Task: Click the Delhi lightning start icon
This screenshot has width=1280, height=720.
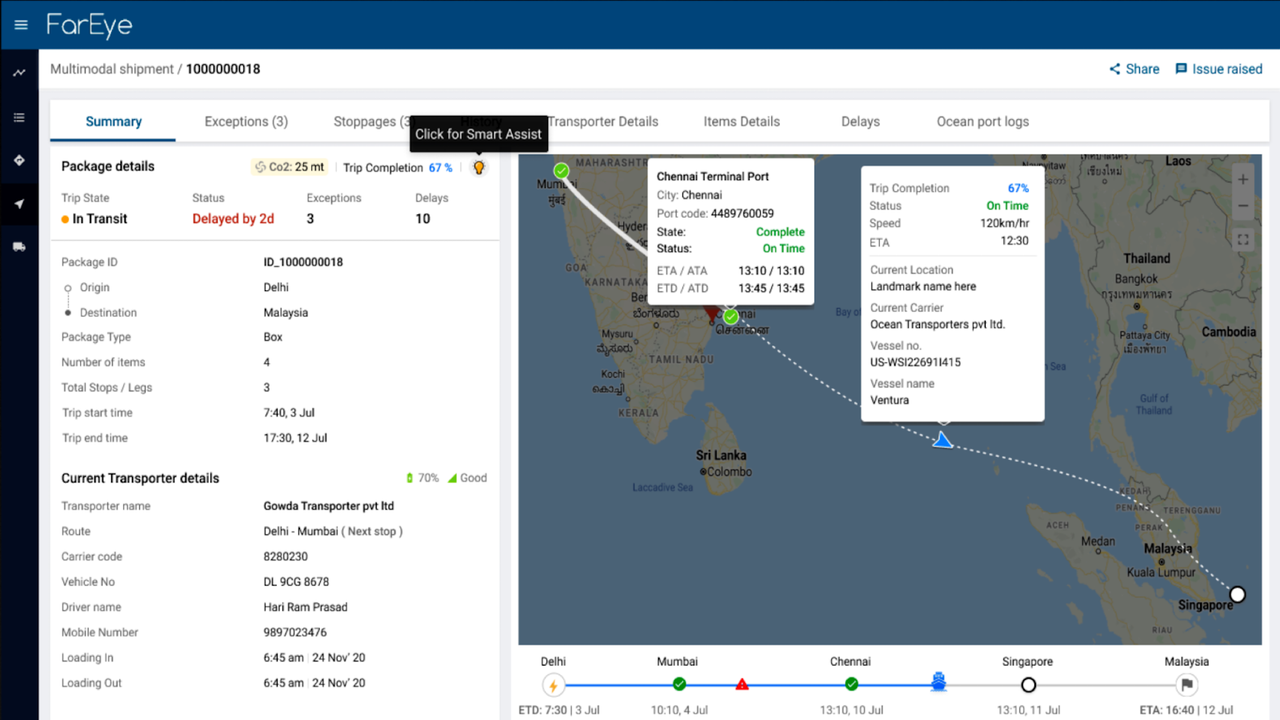Action: pyautogui.click(x=553, y=685)
